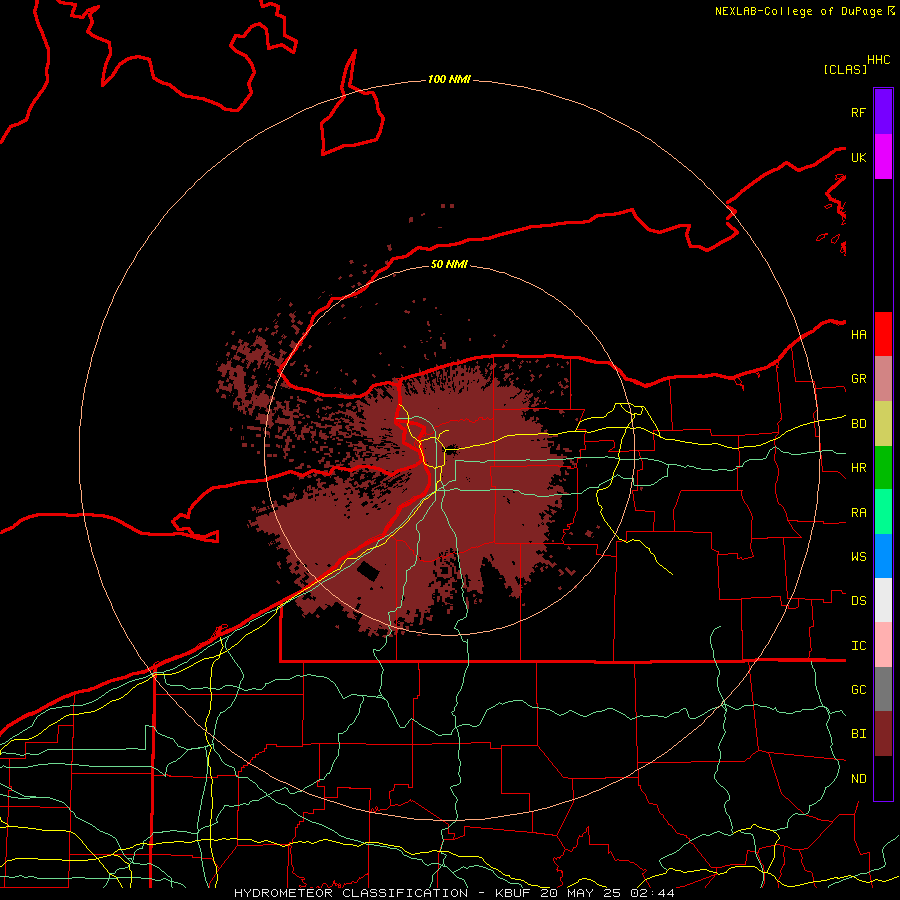The width and height of the screenshot is (900, 900).
Task: Click the "HR" legend label
Action: (x=859, y=468)
